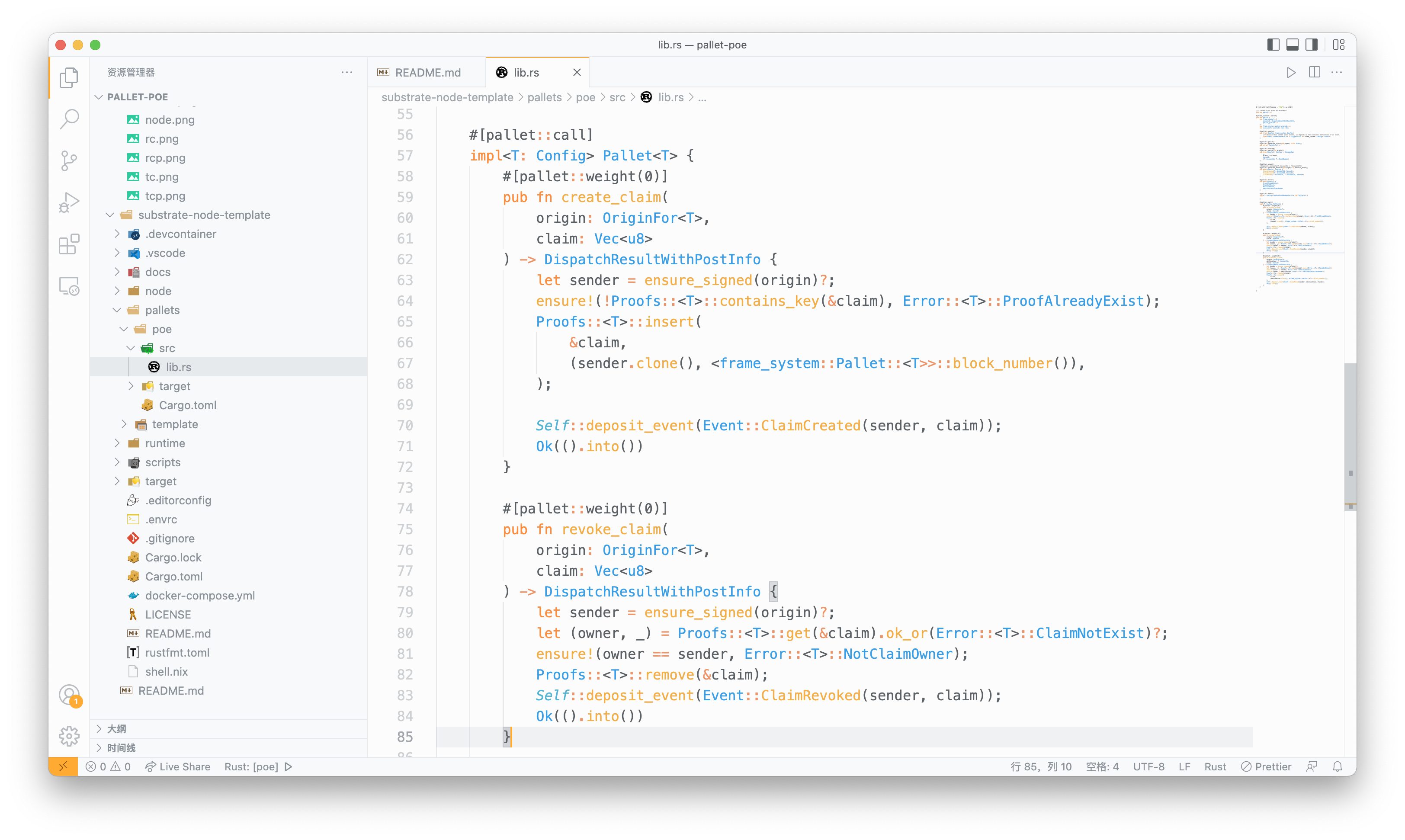
Task: Change end of line sequence LF
Action: click(1184, 766)
